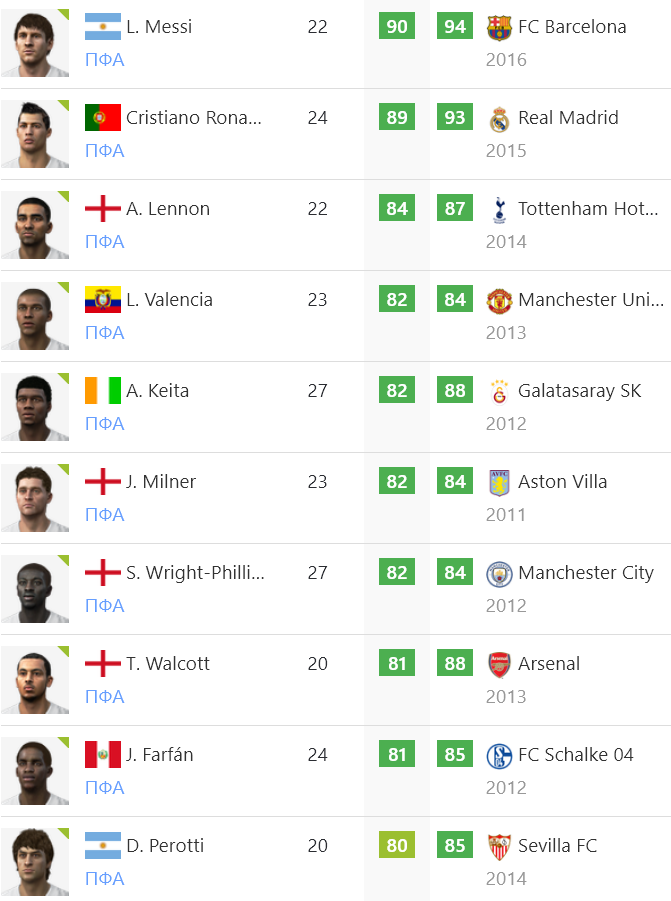Click the Aston Villa crest icon
The width and height of the screenshot is (671, 901).
click(x=499, y=482)
